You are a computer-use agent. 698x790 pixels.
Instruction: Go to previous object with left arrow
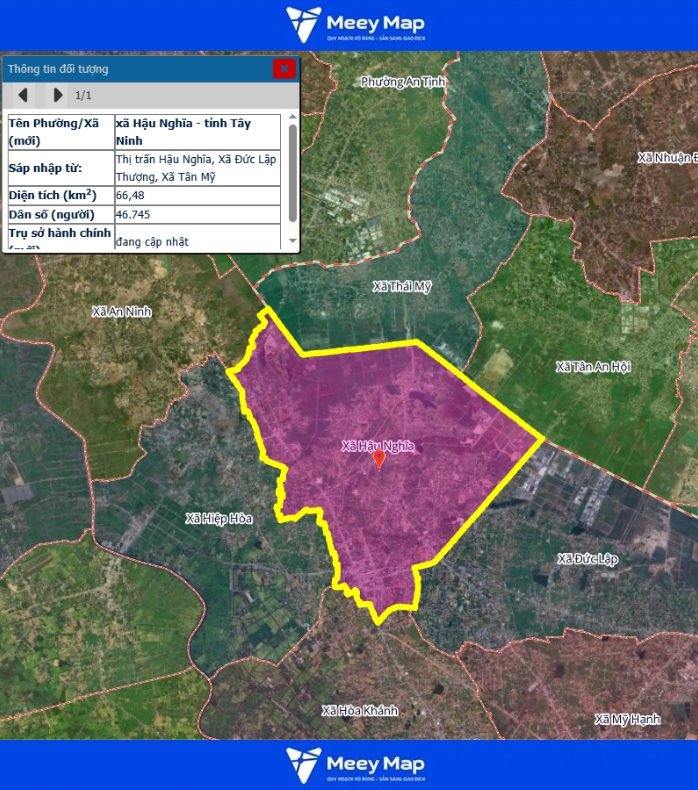click(x=23, y=95)
